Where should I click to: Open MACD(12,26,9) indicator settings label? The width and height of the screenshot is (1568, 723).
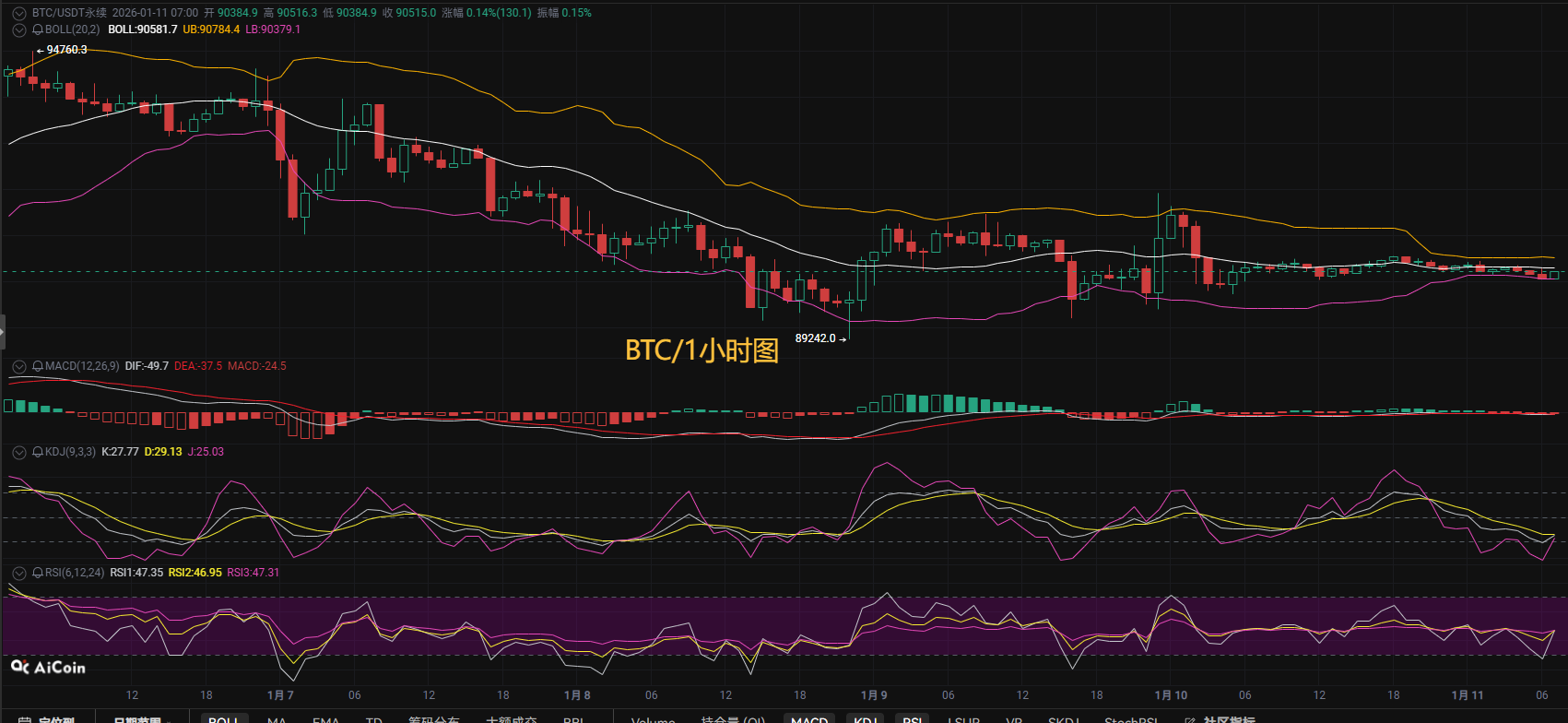(82, 366)
